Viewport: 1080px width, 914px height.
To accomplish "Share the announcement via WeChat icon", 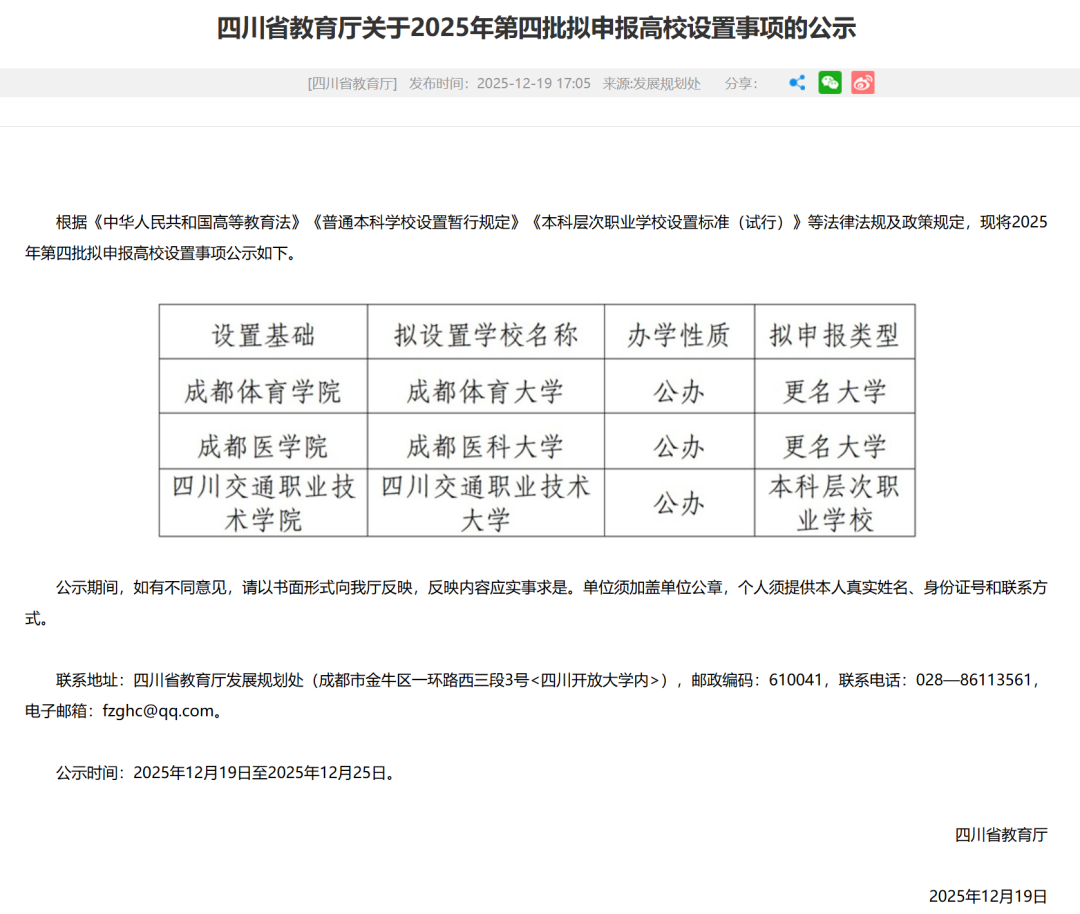I will (829, 83).
